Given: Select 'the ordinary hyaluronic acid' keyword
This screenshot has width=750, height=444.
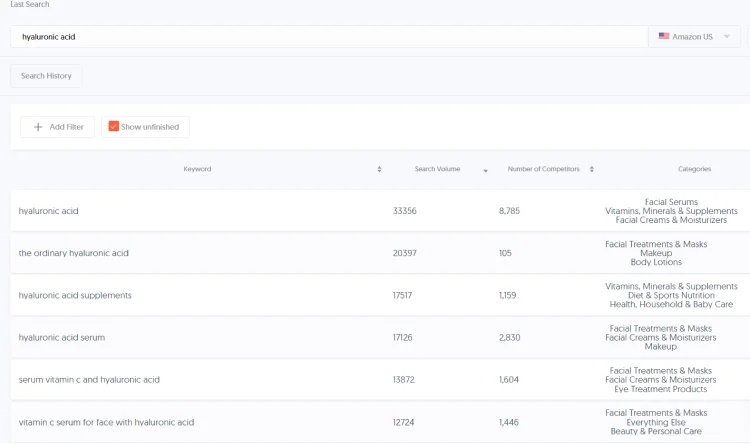Looking at the screenshot, I should pyautogui.click(x=74, y=253).
